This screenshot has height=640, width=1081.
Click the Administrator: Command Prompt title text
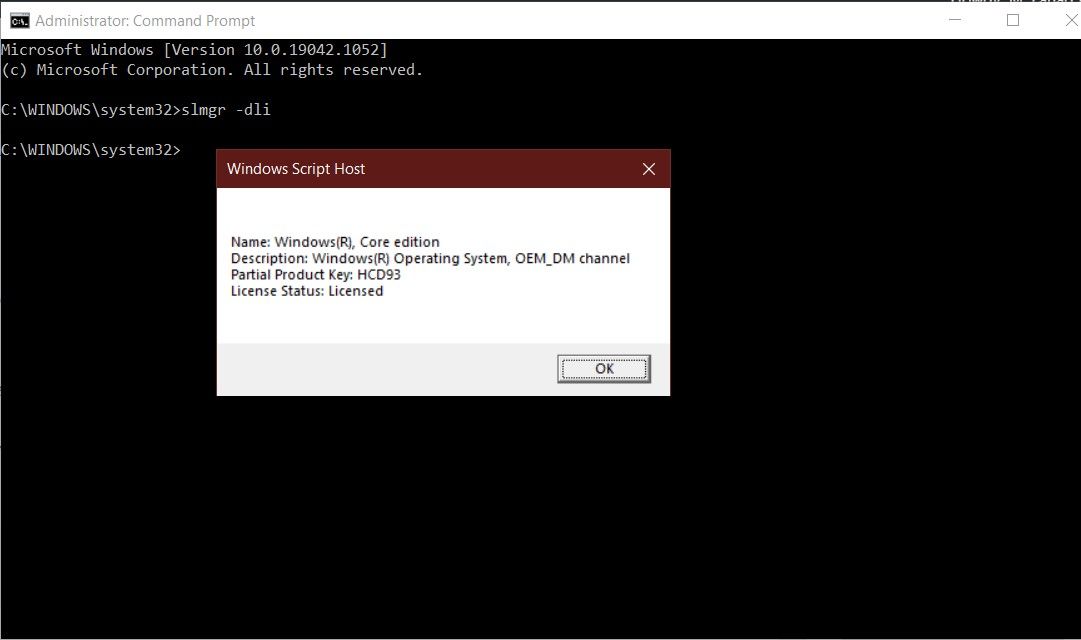point(145,20)
